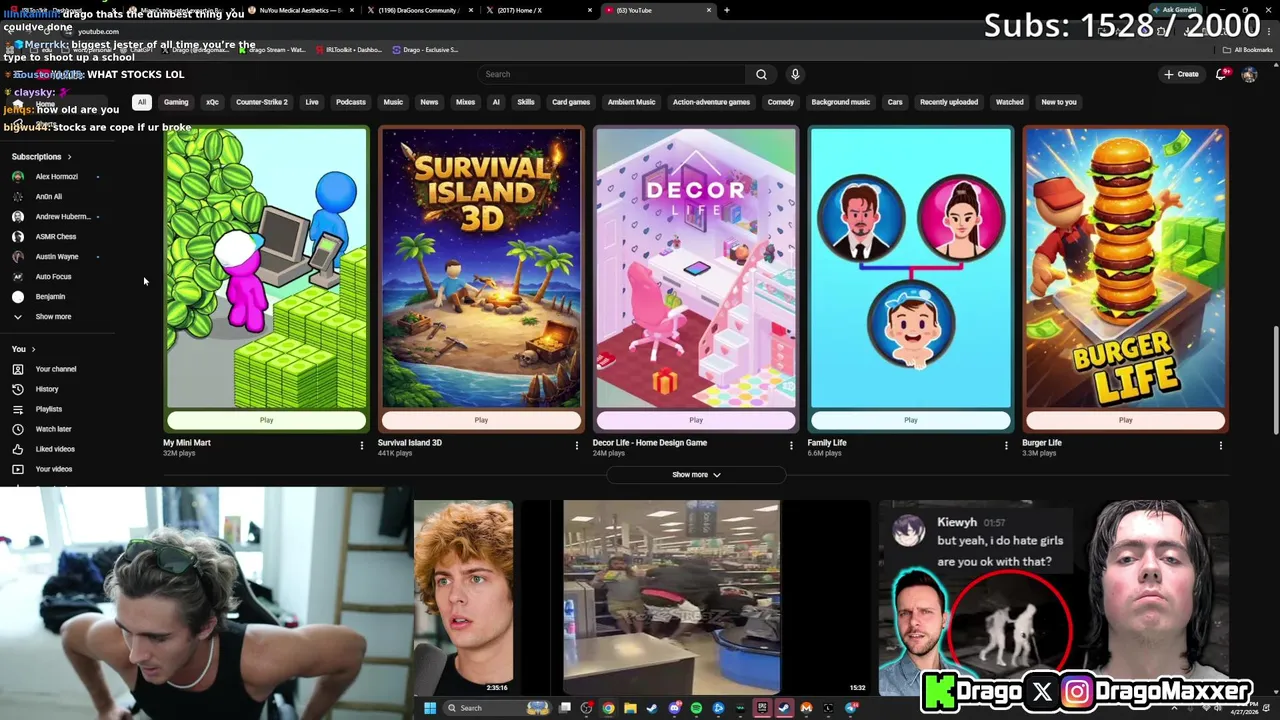Open Spotify from the taskbar
The width and height of the screenshot is (1280, 720).
696,708
